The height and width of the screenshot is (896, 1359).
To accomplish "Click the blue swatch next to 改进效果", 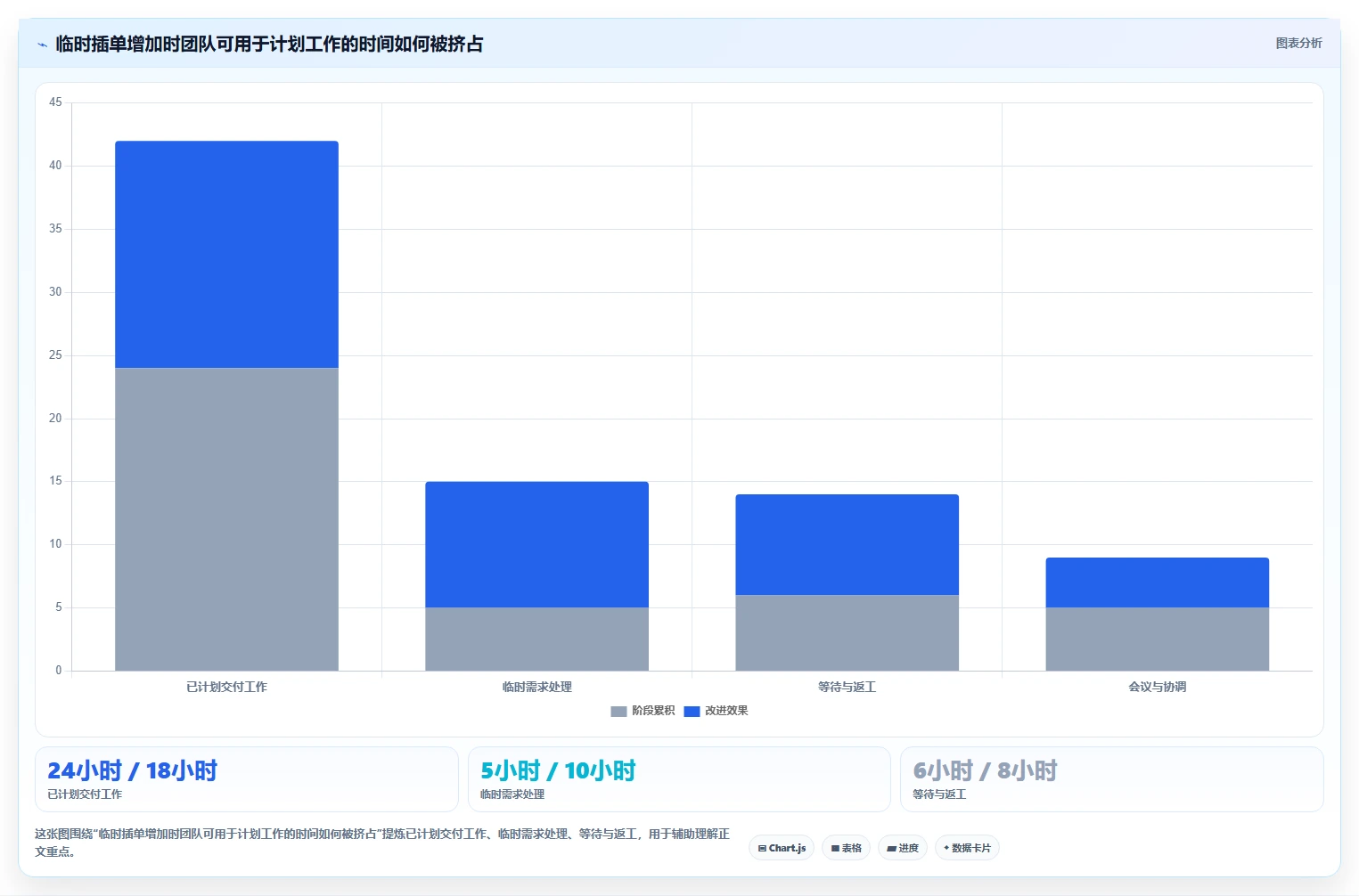I will (x=692, y=711).
